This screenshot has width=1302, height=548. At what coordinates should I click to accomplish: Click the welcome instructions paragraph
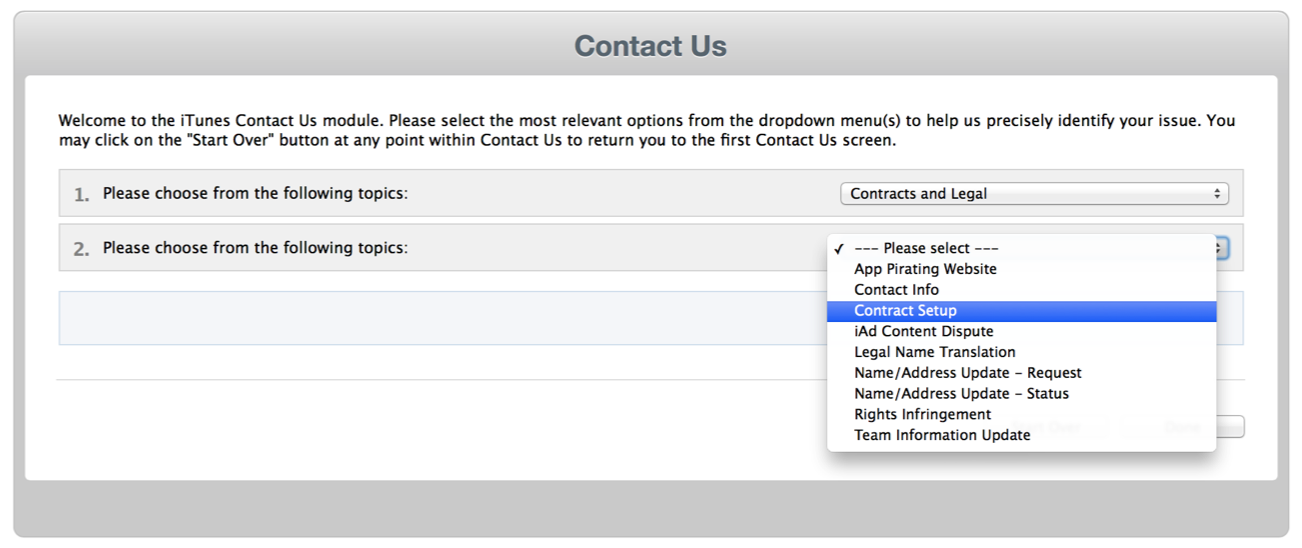[646, 131]
